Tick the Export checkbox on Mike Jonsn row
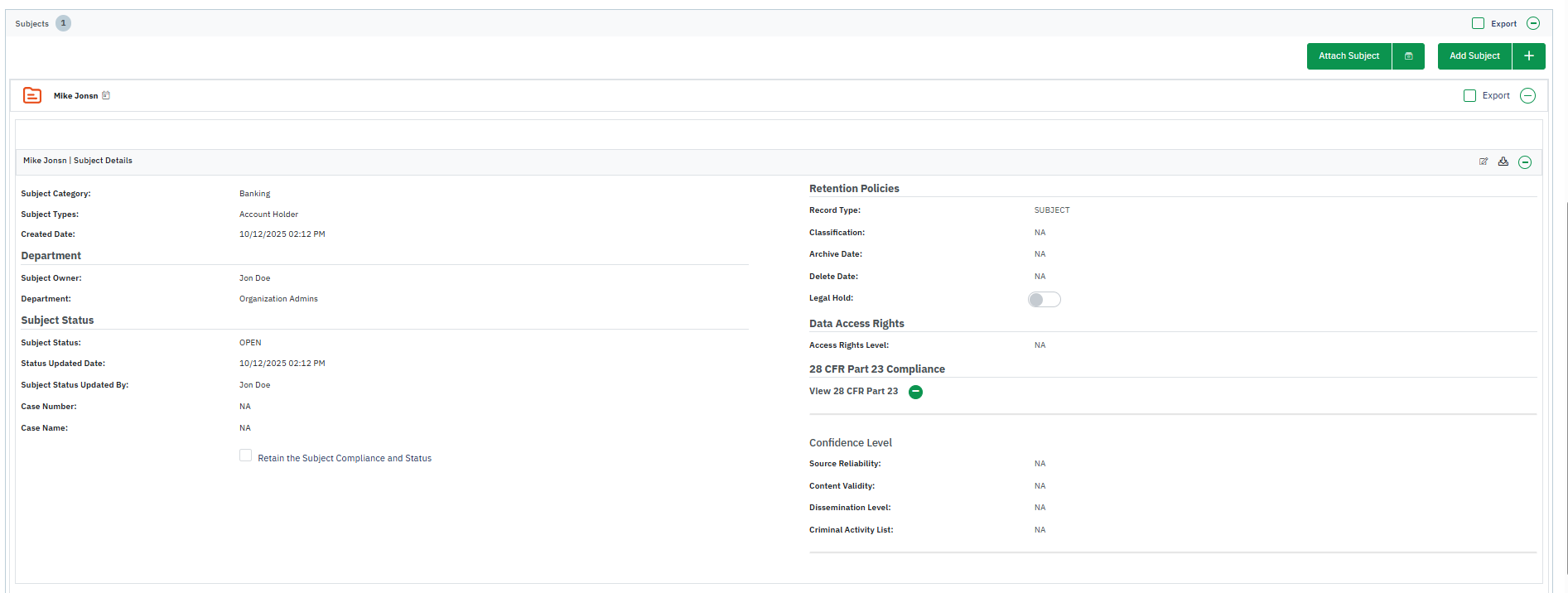The height and width of the screenshot is (593, 1568). click(1469, 96)
